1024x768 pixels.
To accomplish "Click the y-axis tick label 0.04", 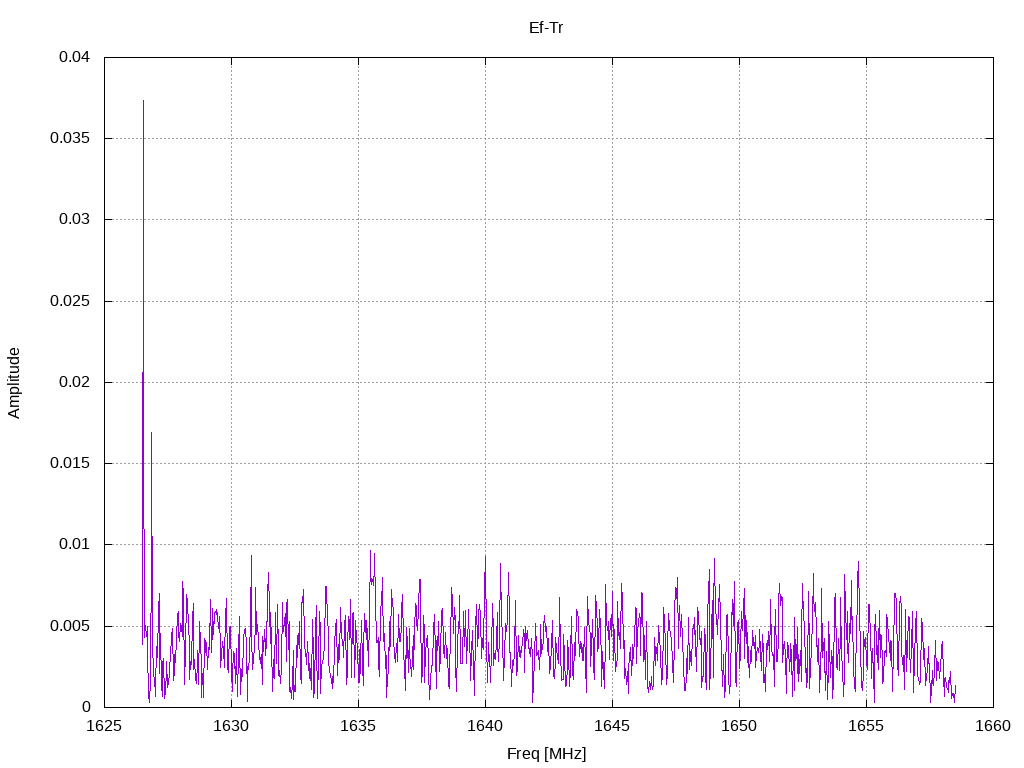I will click(x=74, y=57).
